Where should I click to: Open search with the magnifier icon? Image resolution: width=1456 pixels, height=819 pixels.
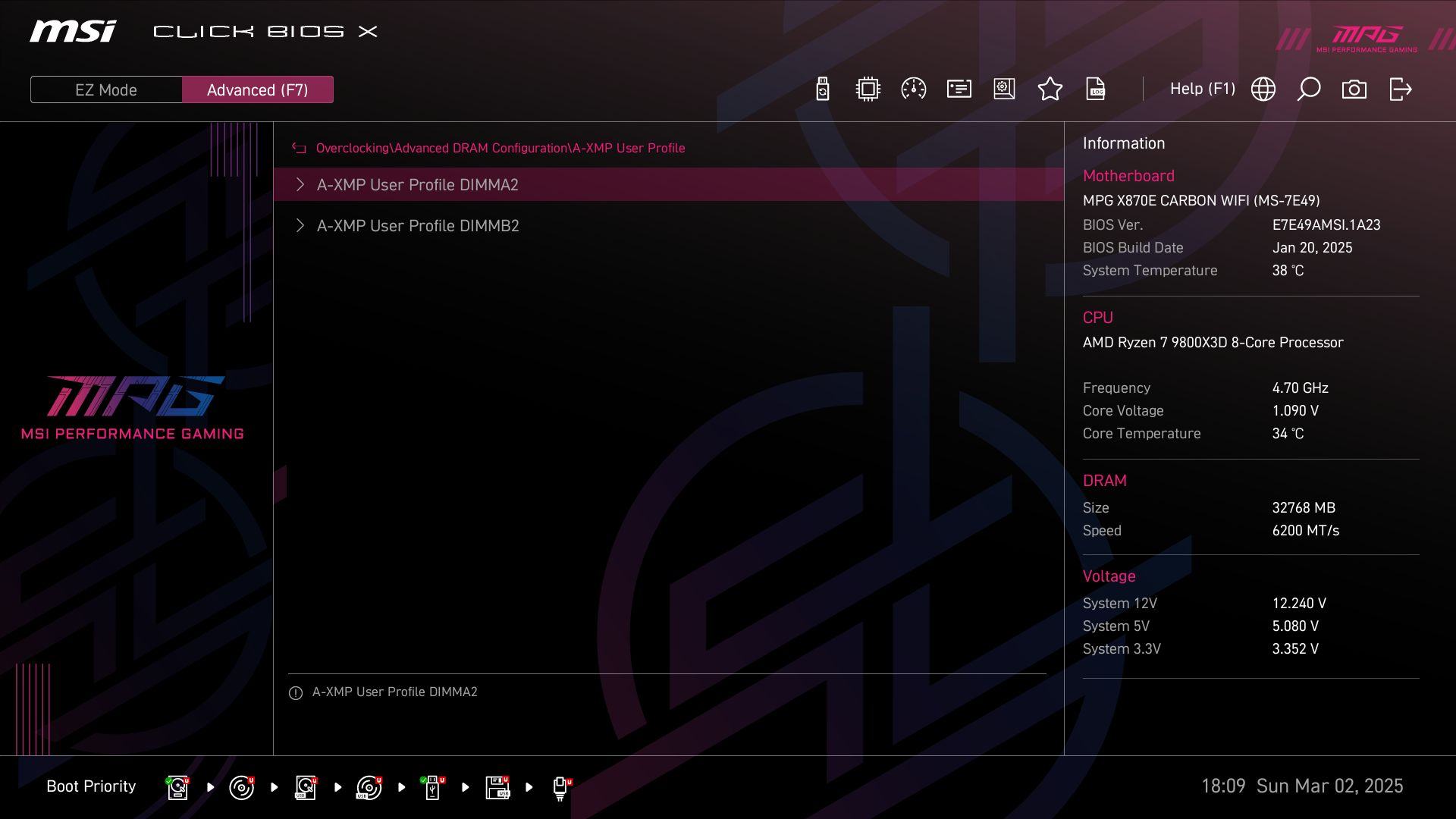(x=1308, y=89)
